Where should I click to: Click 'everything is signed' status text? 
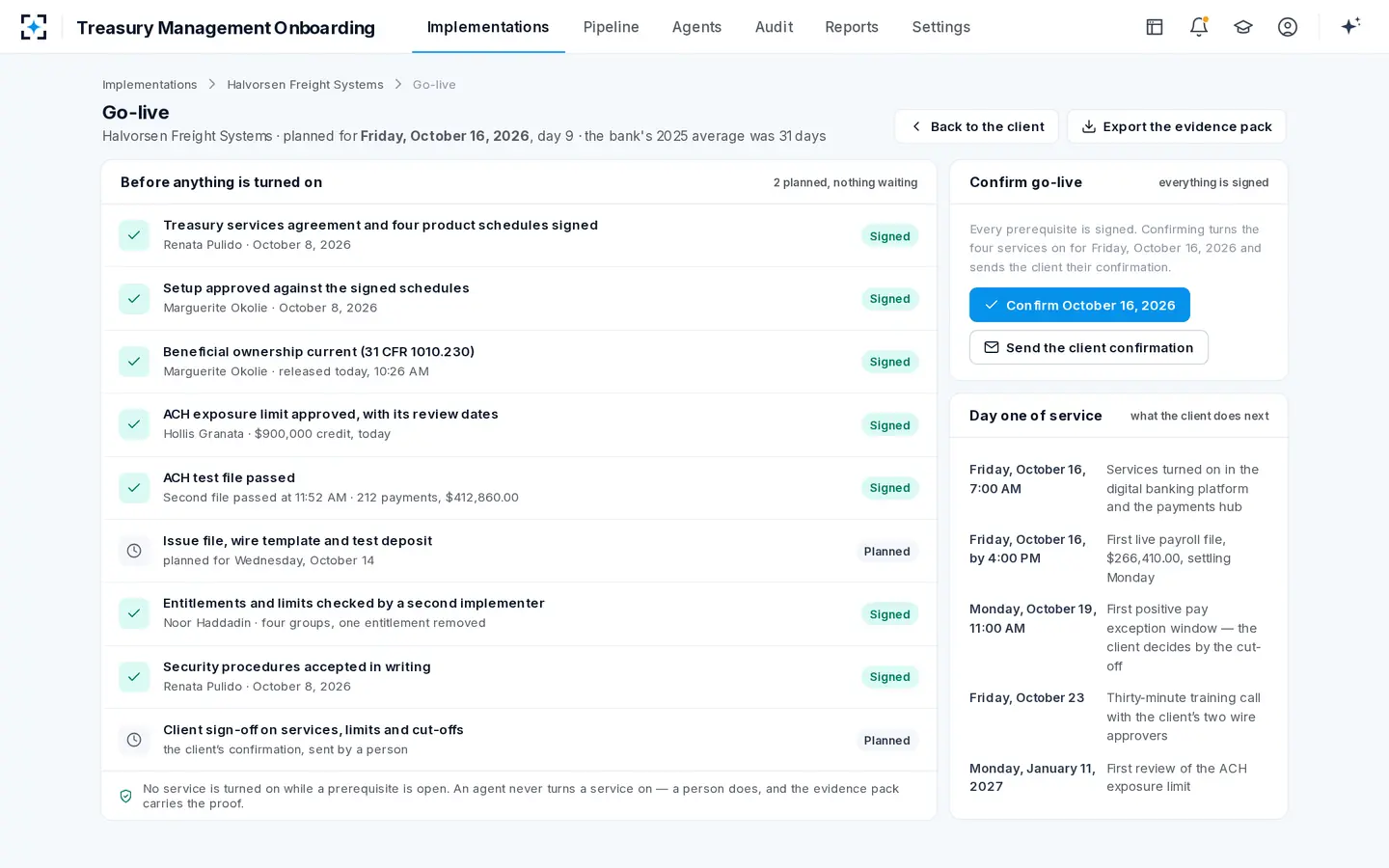(x=1213, y=182)
